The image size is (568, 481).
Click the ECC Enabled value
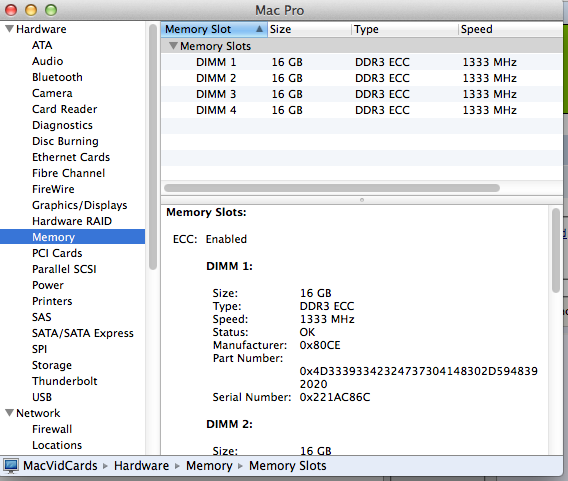226,239
